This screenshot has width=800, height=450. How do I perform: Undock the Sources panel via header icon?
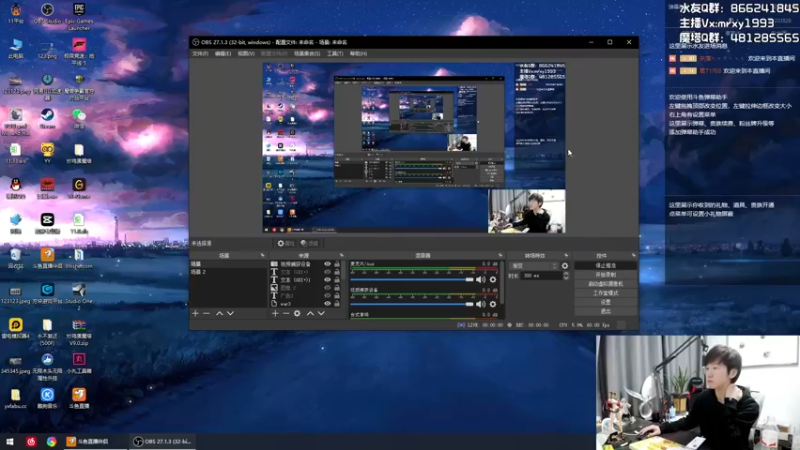(x=342, y=255)
